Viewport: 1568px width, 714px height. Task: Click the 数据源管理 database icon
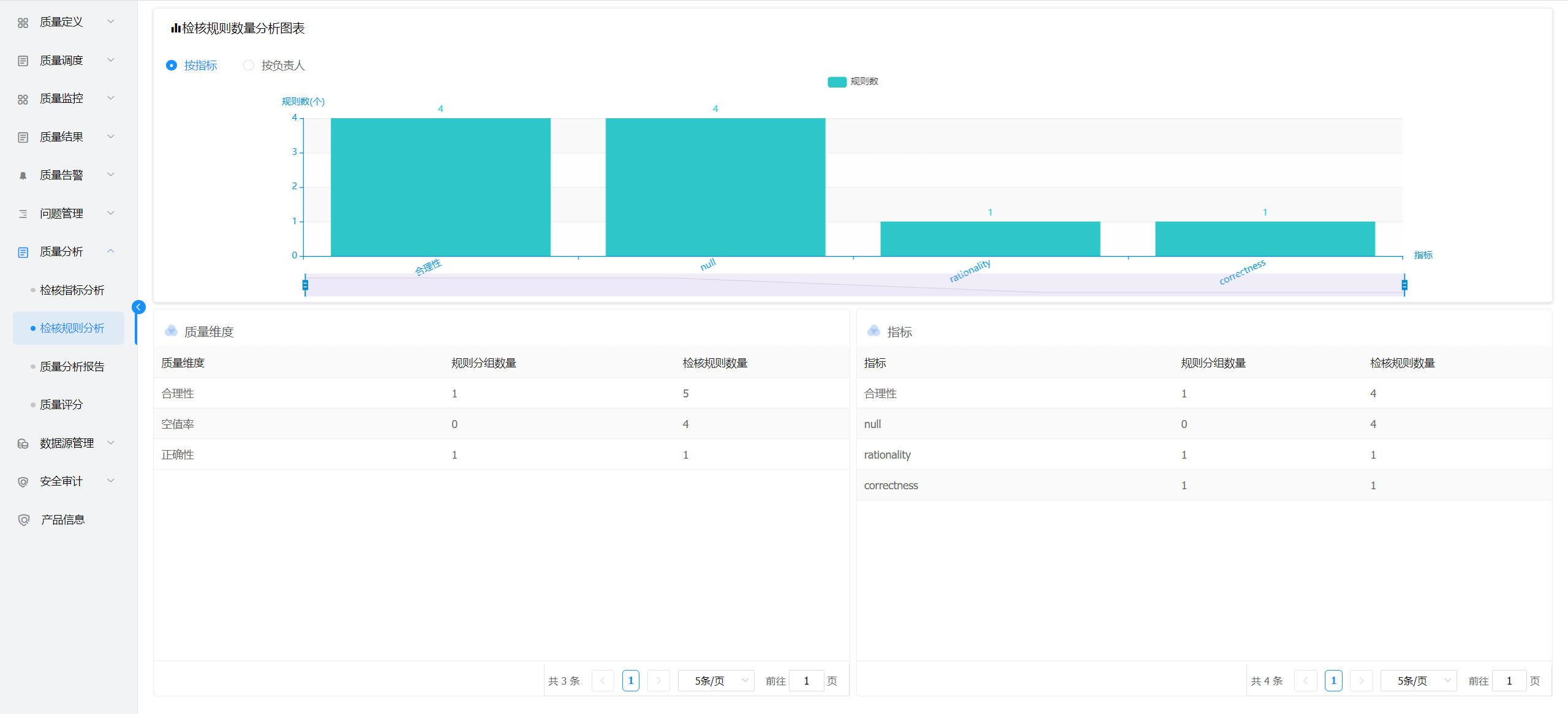tap(23, 443)
